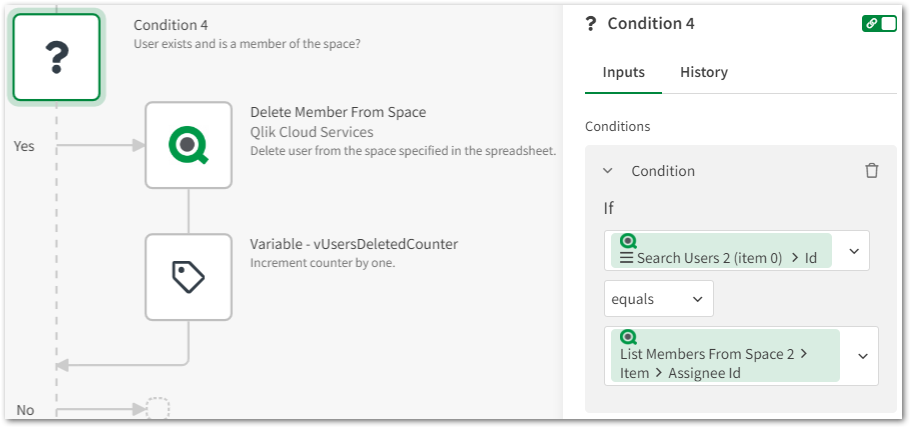Click the Delete Member From Space title

338,112
